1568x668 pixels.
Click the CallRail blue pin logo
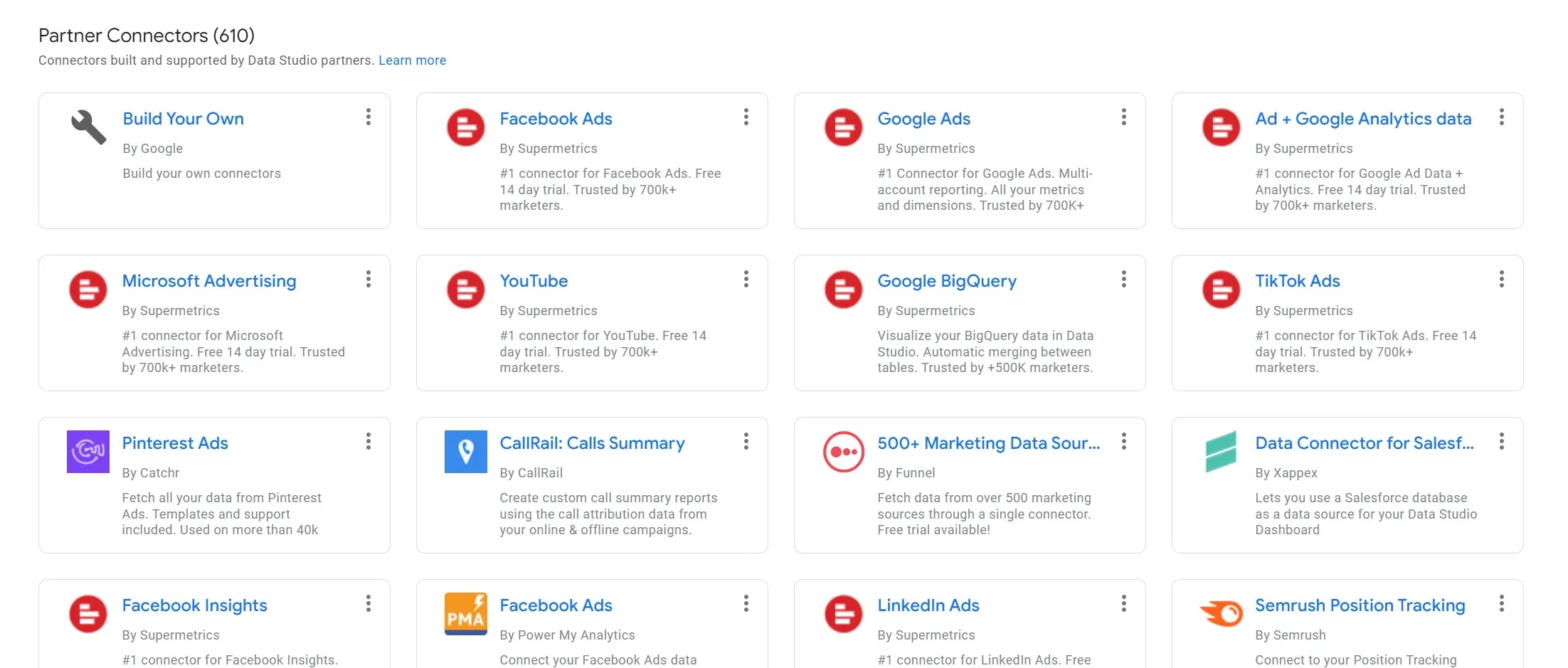[466, 452]
